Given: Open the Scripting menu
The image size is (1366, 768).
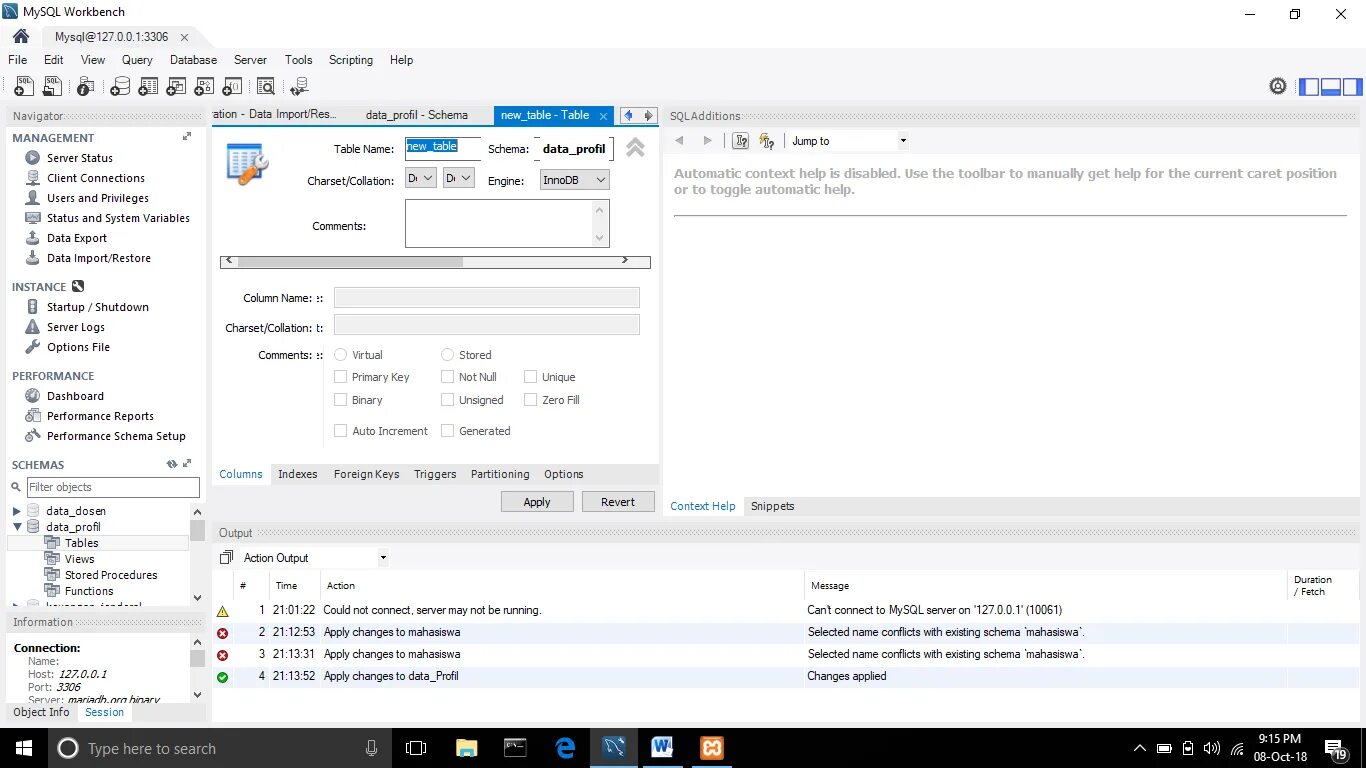Looking at the screenshot, I should pyautogui.click(x=351, y=60).
